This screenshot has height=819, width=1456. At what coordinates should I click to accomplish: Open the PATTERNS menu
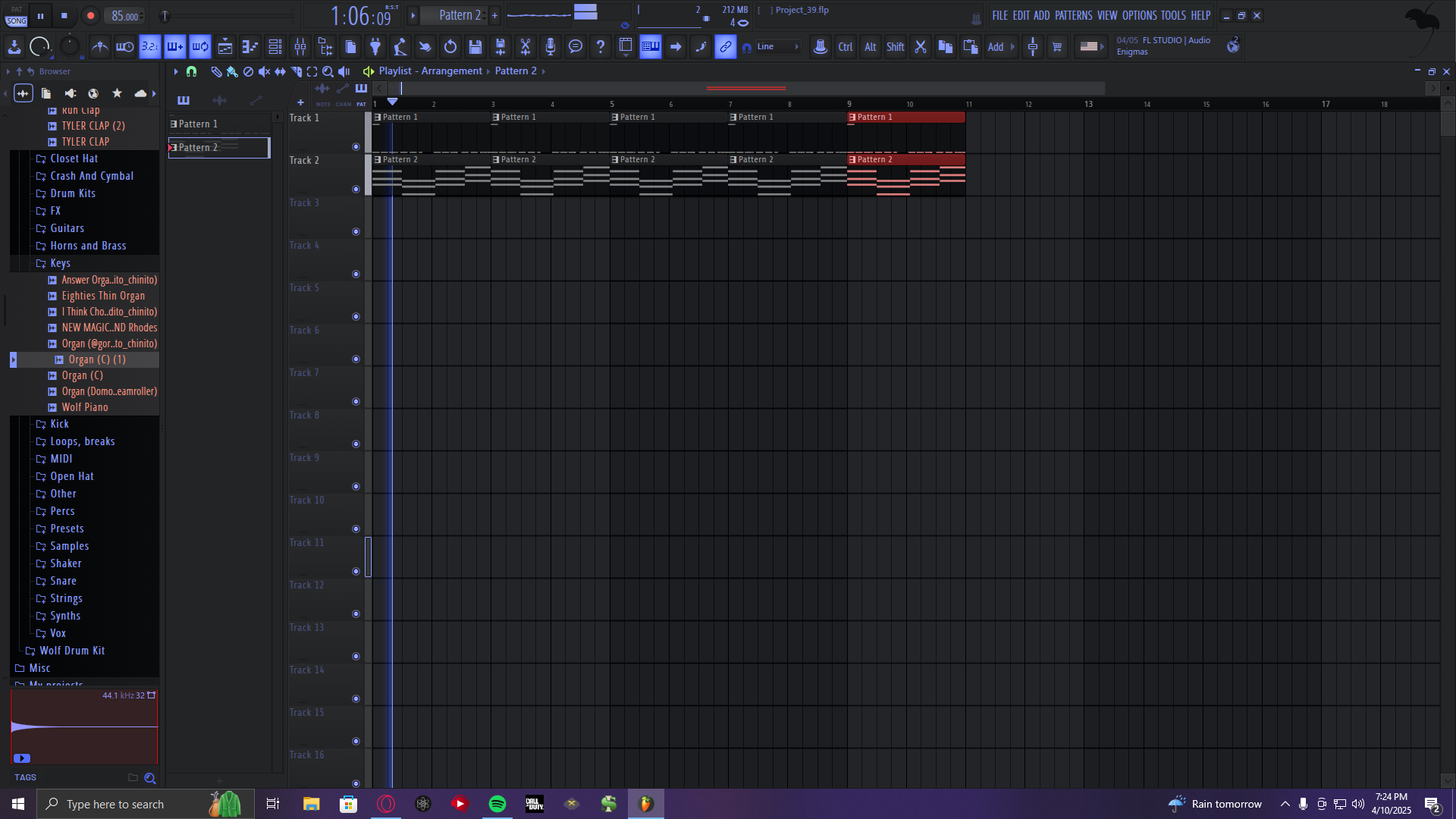(1073, 15)
